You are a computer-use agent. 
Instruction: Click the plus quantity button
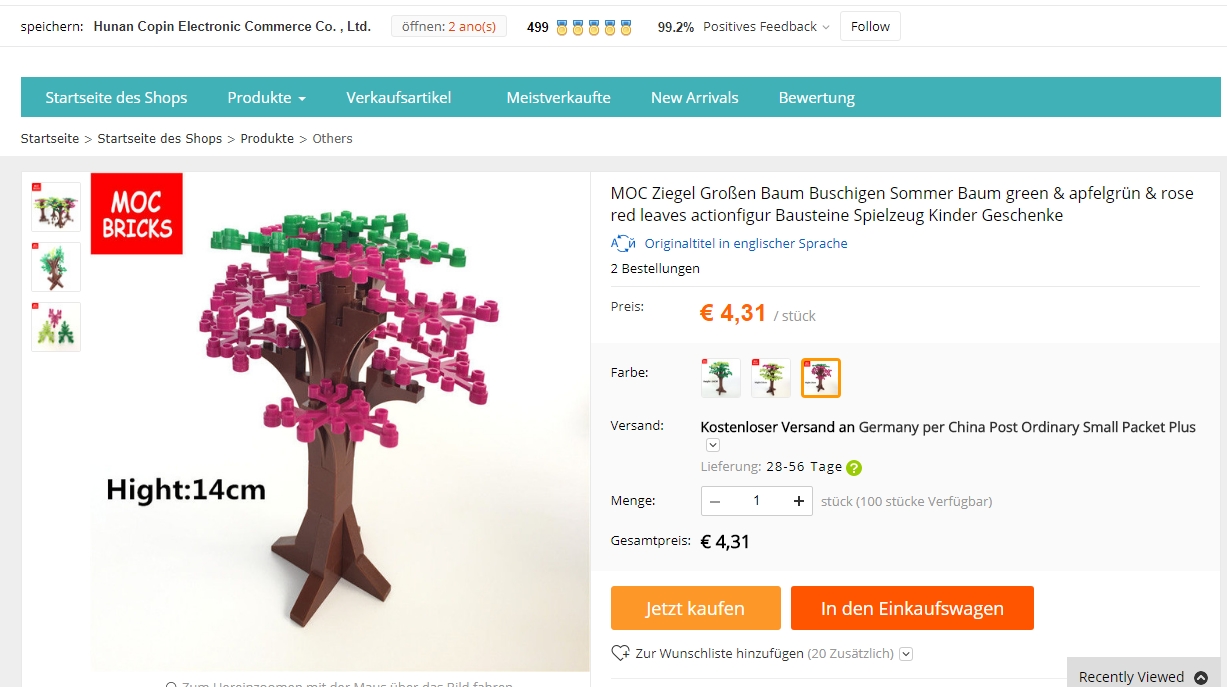(798, 501)
